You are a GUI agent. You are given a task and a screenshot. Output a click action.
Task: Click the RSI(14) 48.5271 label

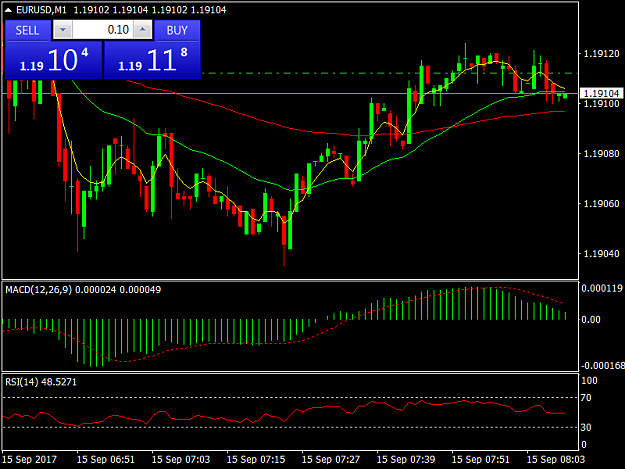tap(41, 382)
